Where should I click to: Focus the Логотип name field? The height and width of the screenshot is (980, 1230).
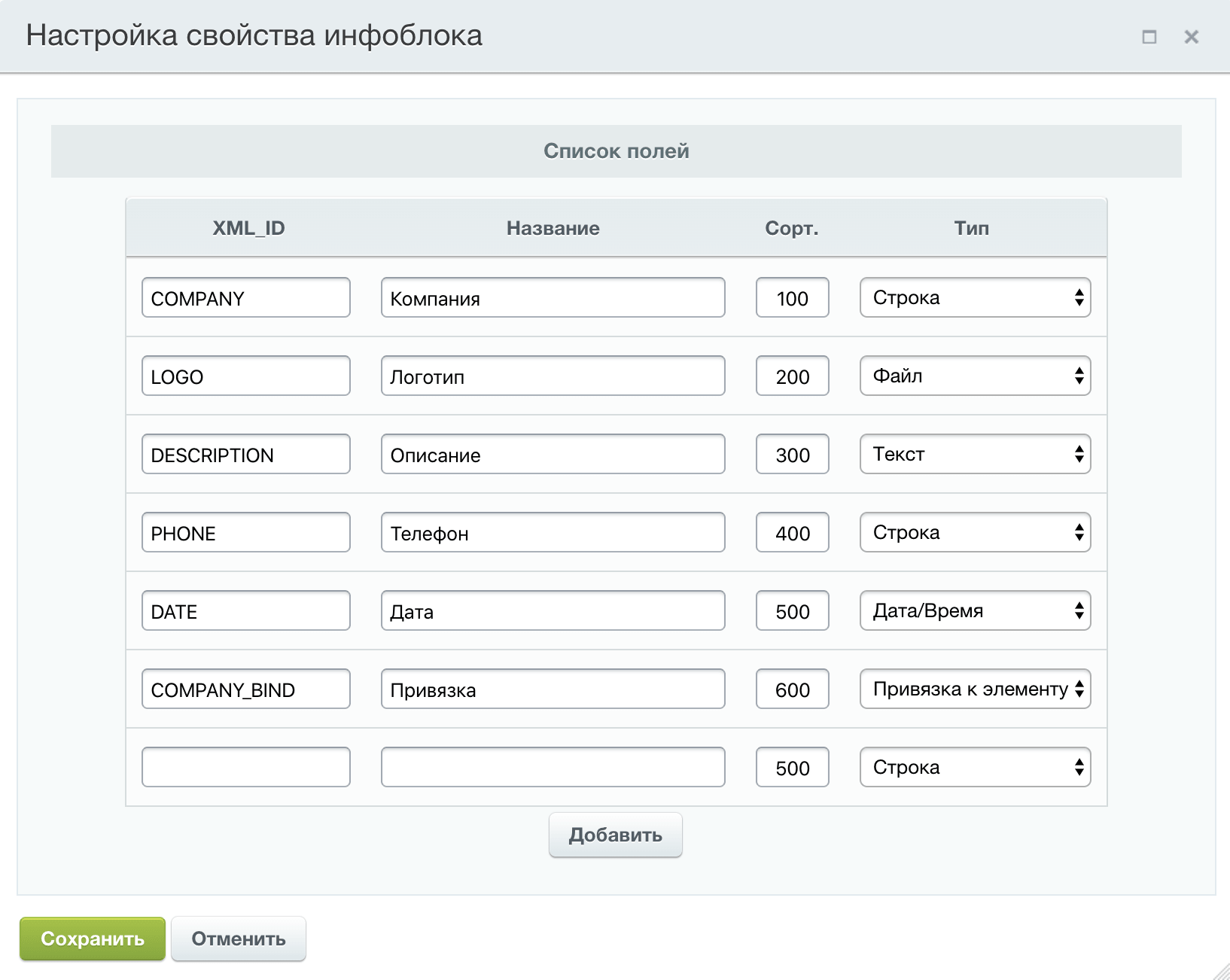[x=553, y=376]
